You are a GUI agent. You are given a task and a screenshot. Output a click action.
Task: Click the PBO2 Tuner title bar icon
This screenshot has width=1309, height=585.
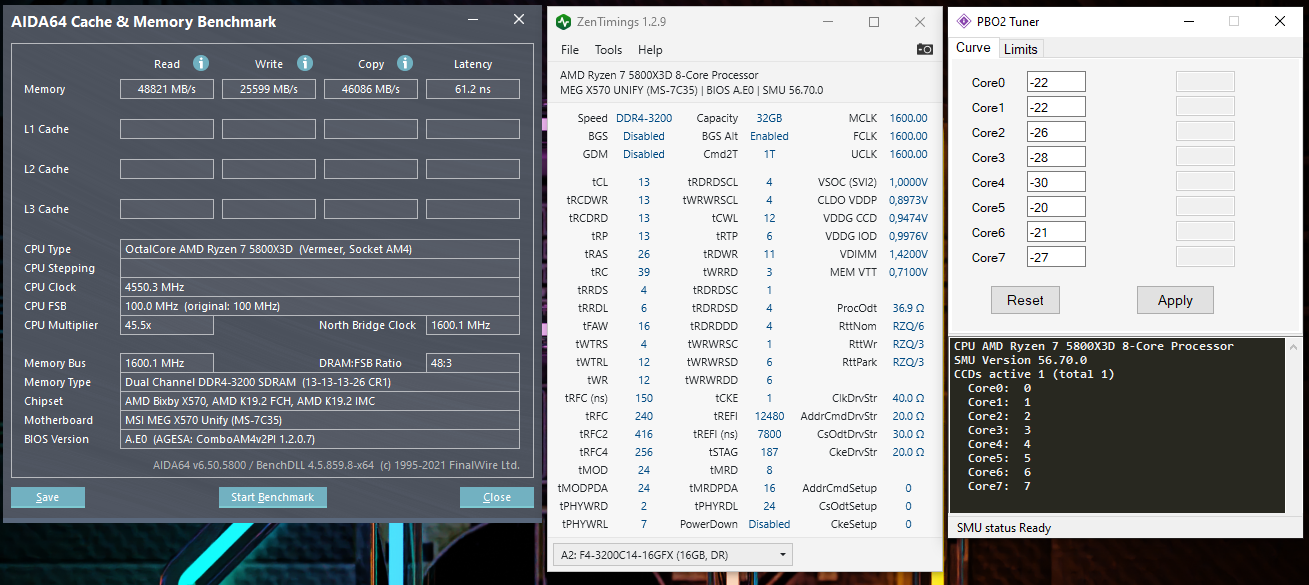tap(964, 21)
